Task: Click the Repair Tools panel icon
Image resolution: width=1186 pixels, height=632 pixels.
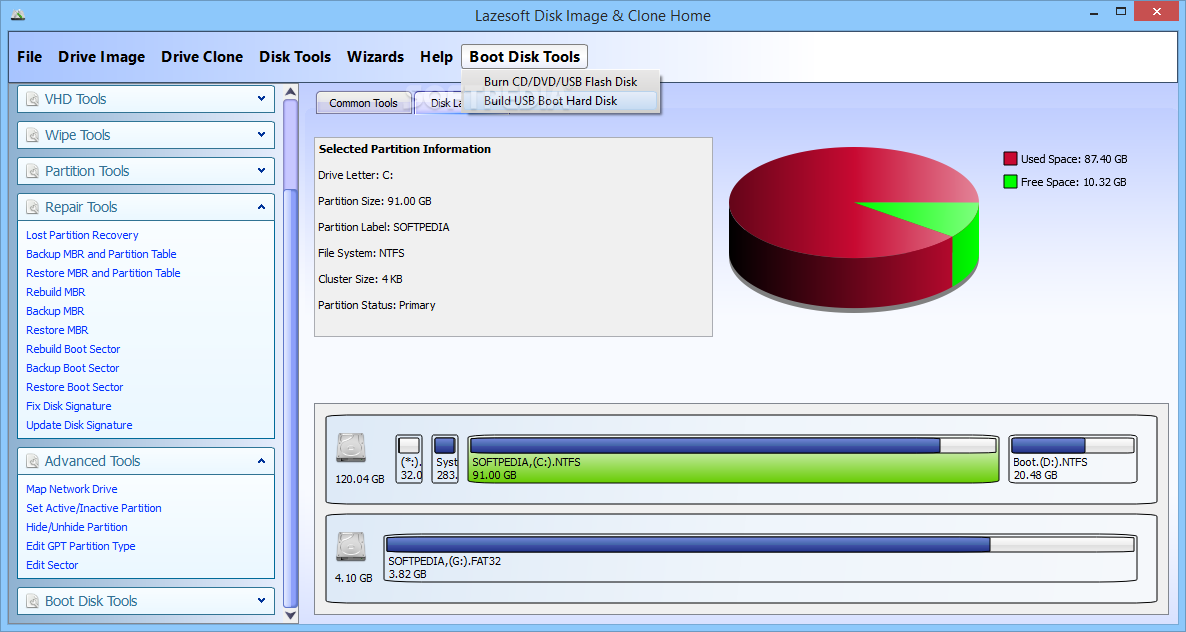Action: 33,207
